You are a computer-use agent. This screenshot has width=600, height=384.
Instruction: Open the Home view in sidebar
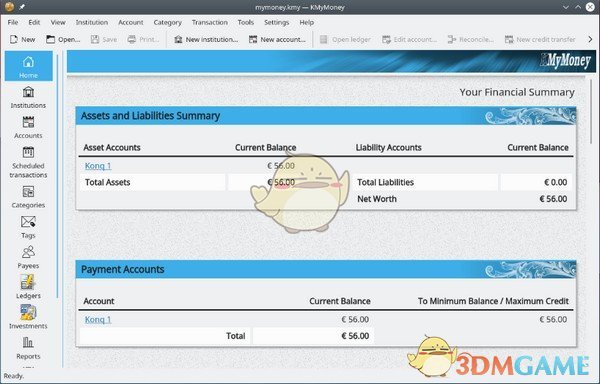(x=29, y=66)
